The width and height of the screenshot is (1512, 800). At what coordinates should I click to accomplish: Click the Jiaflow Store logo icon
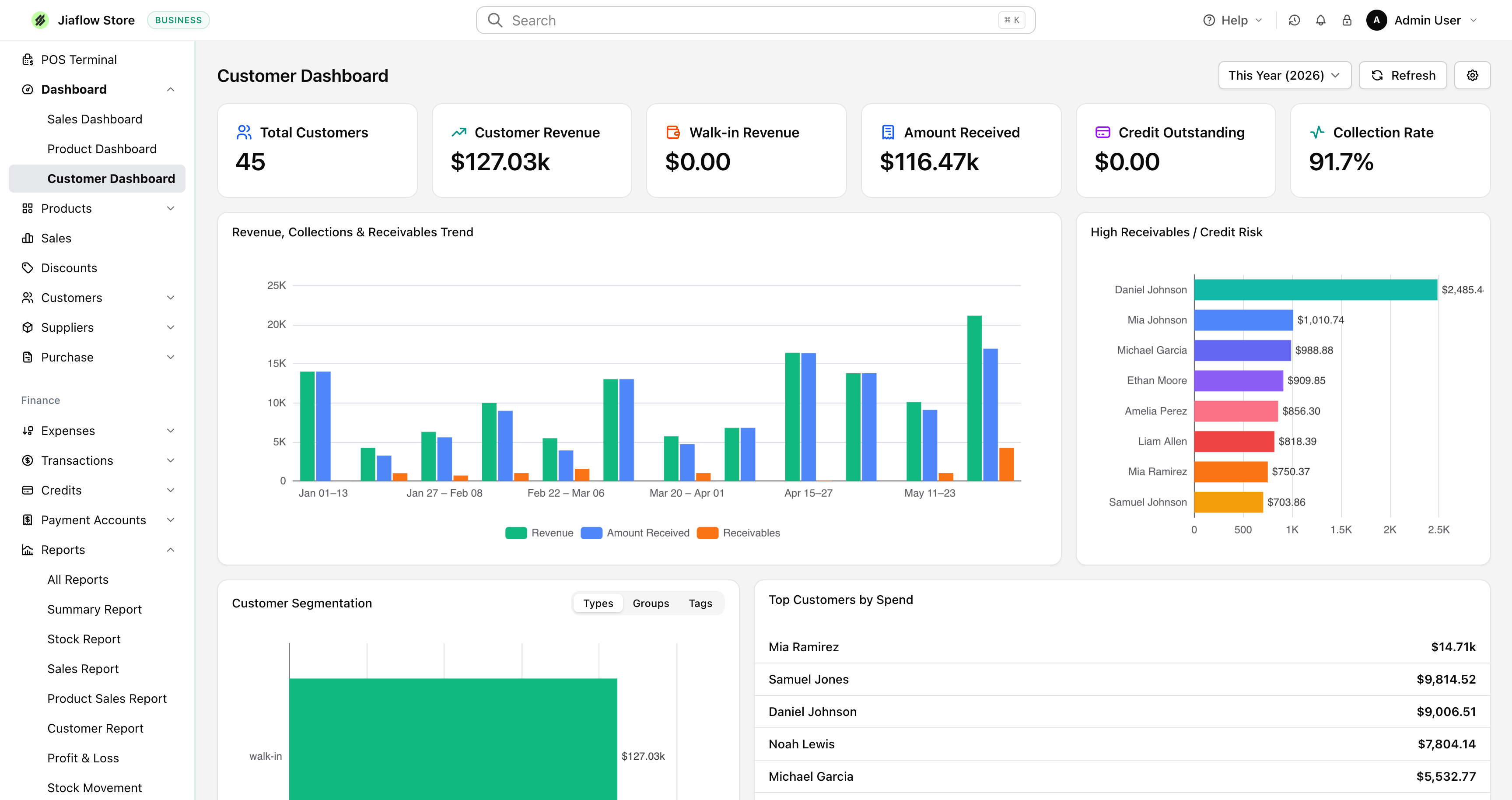pyautogui.click(x=40, y=20)
